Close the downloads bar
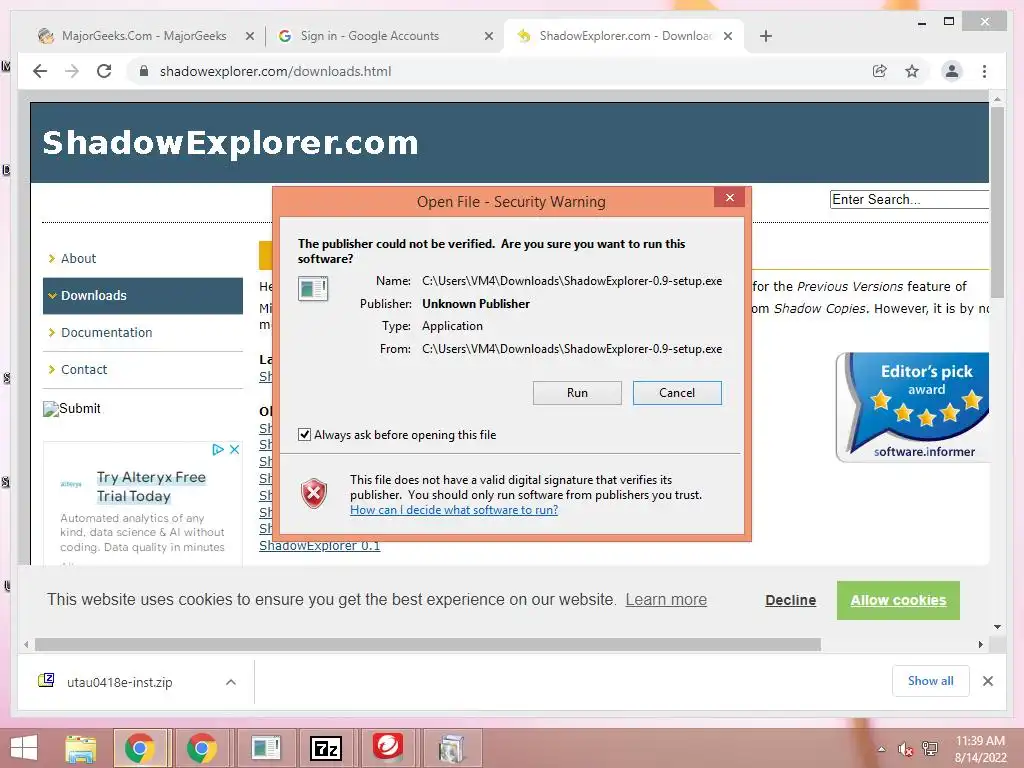Viewport: 1024px width, 768px height. [x=987, y=681]
